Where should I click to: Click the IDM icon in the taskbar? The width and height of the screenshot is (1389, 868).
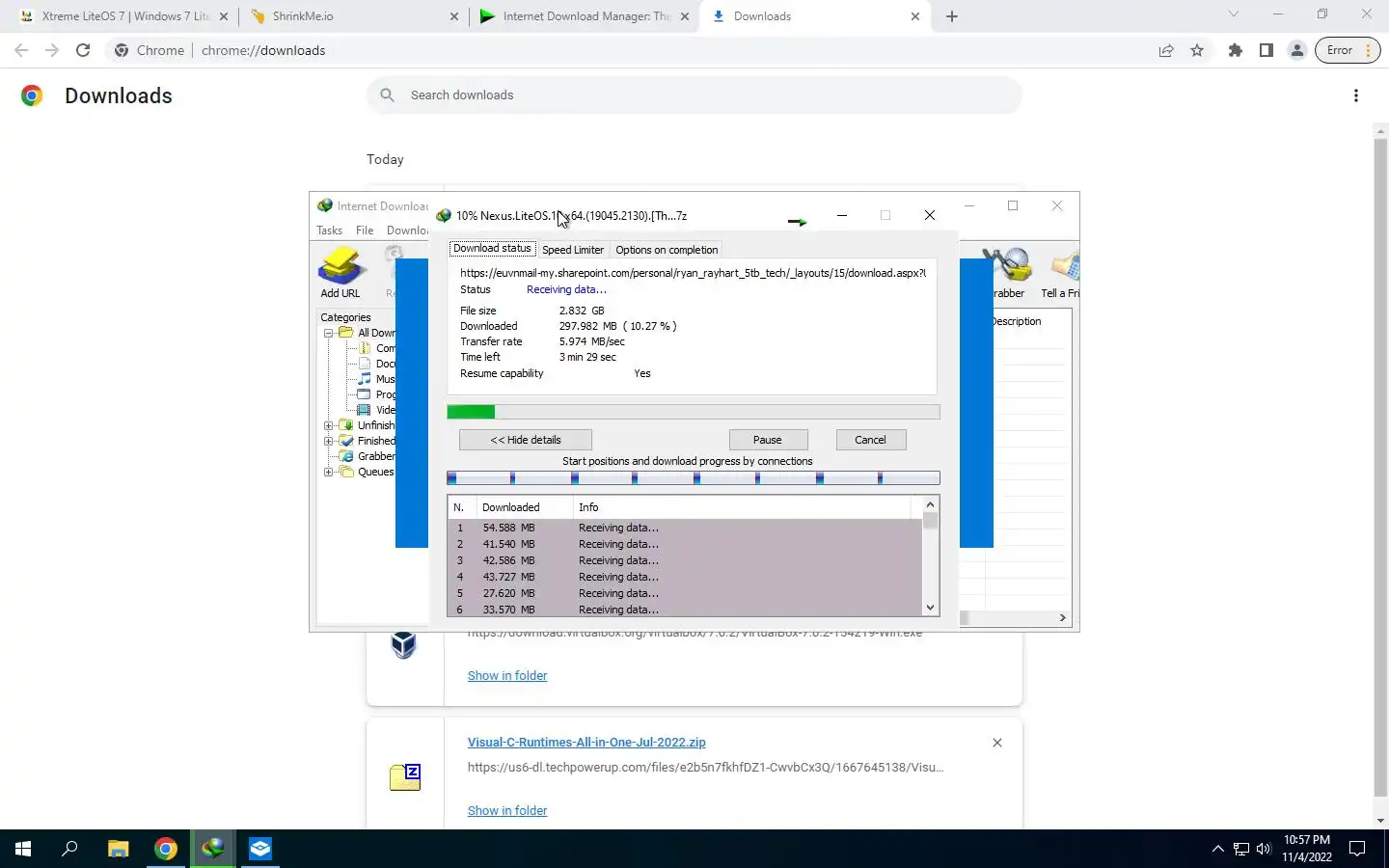pyautogui.click(x=212, y=849)
